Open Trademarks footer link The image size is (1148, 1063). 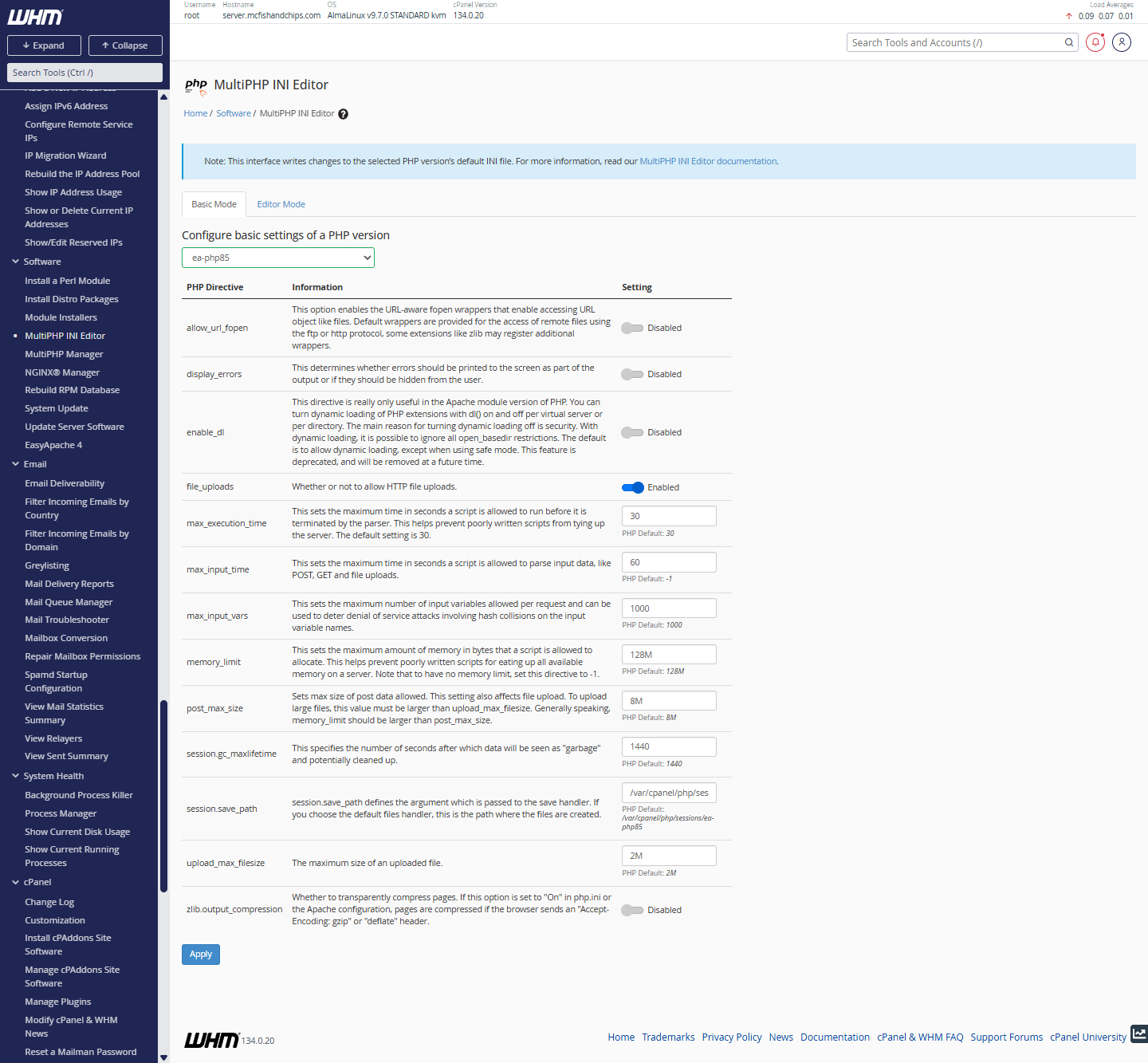pos(668,1037)
